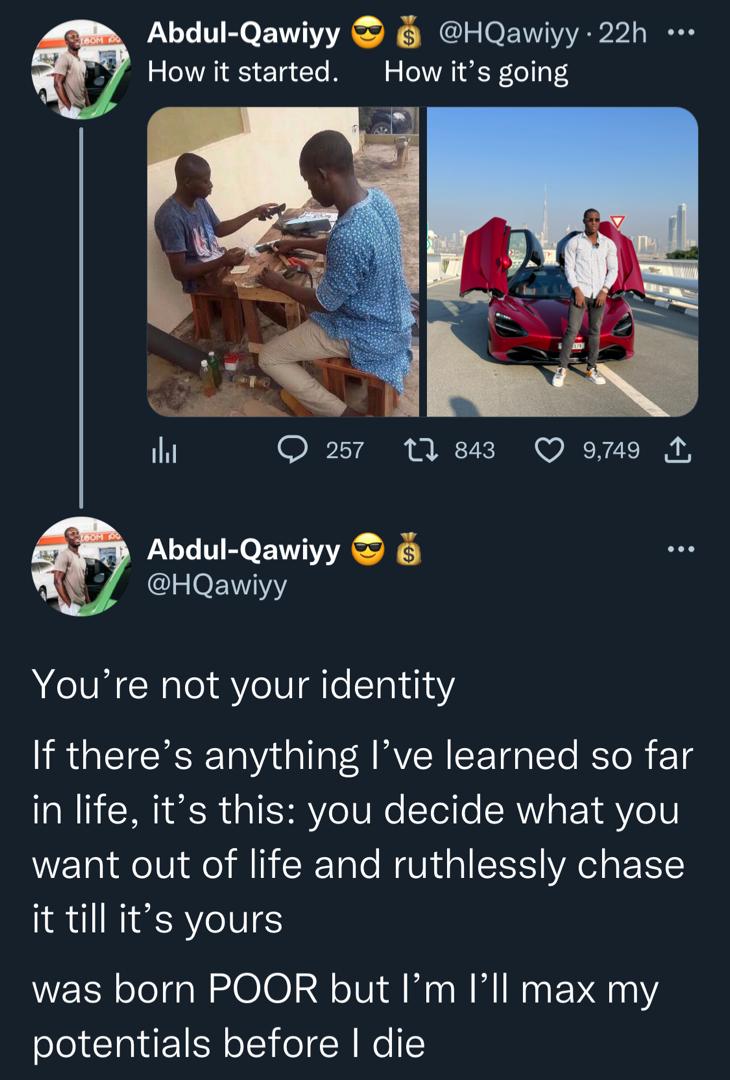Click the 843 retweets count

pyautogui.click(x=474, y=450)
